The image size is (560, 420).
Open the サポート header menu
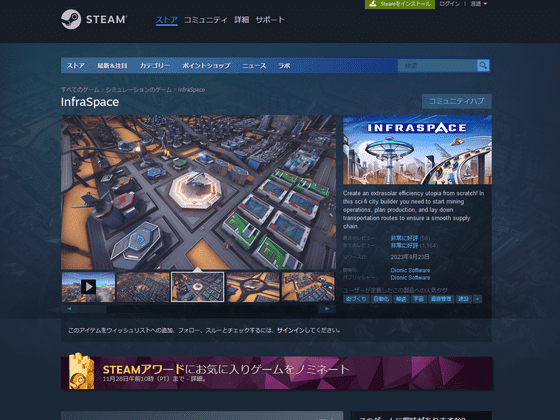point(270,20)
